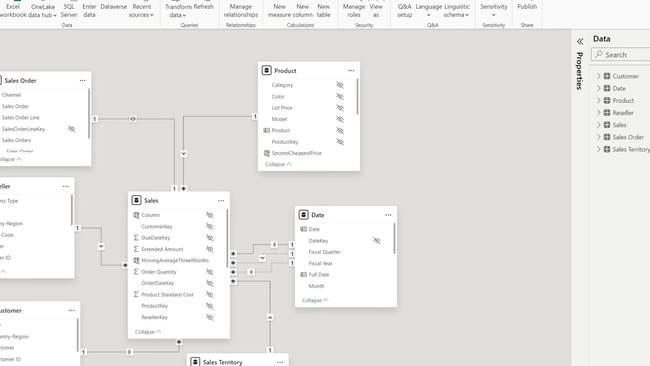Expand Sales Territory in Data pane

tap(599, 149)
